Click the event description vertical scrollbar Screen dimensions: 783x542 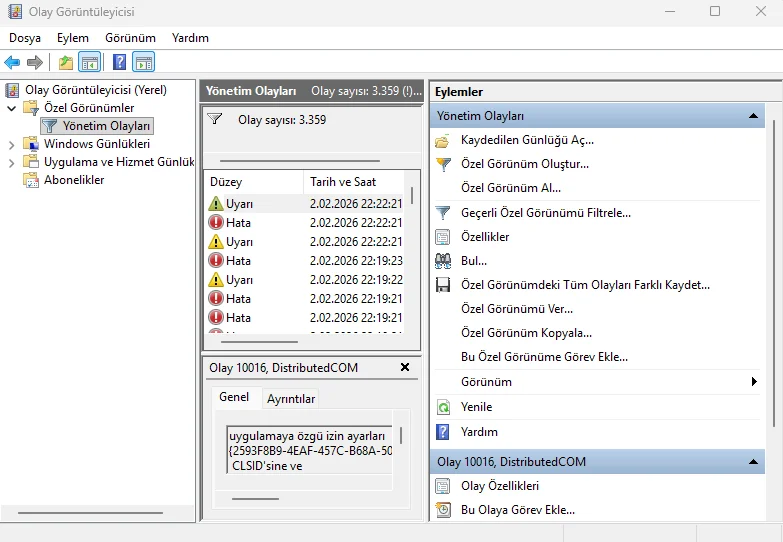click(401, 436)
